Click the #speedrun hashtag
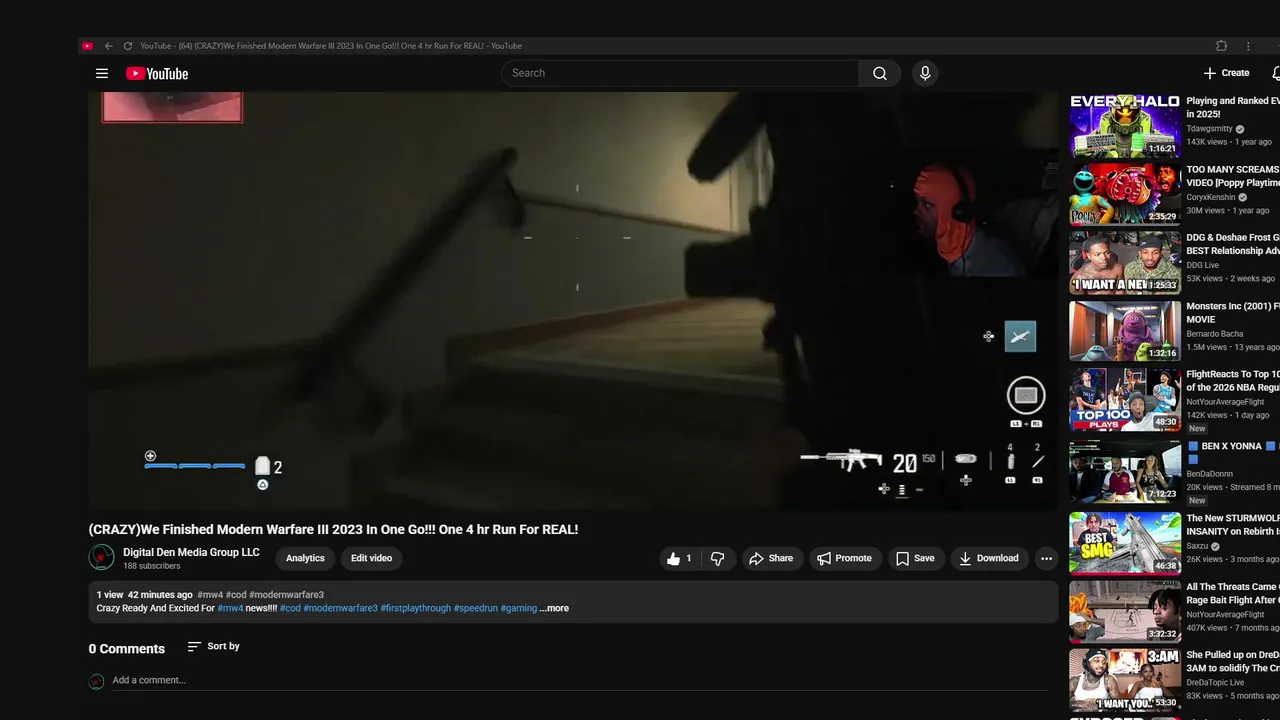The width and height of the screenshot is (1280, 720). point(476,608)
